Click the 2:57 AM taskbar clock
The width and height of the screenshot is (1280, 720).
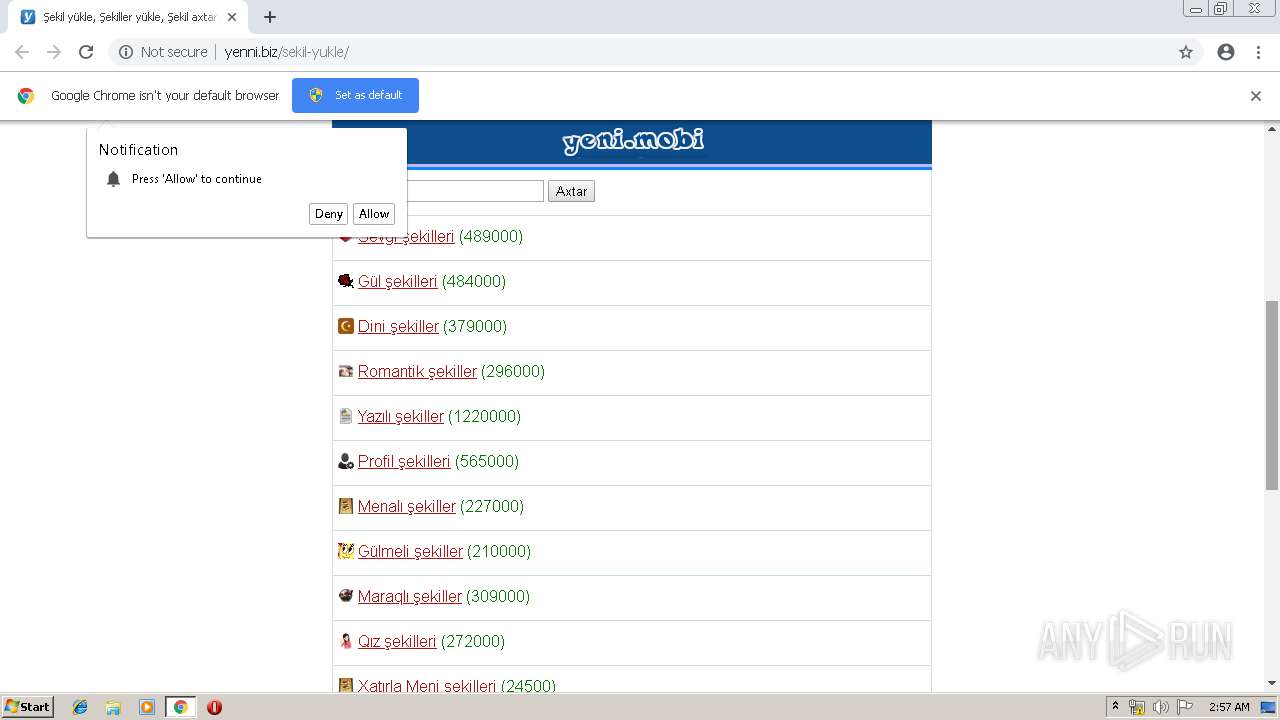[1229, 707]
